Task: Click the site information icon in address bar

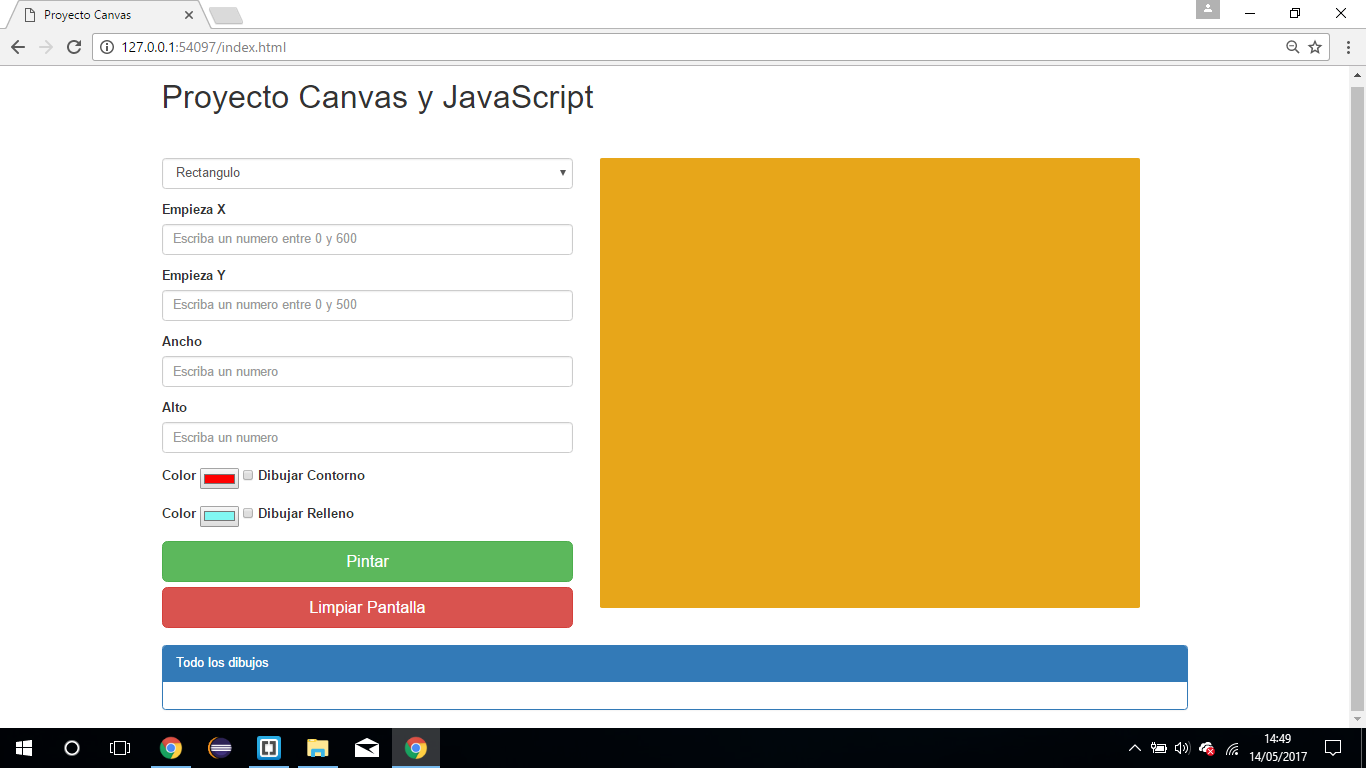Action: (107, 47)
